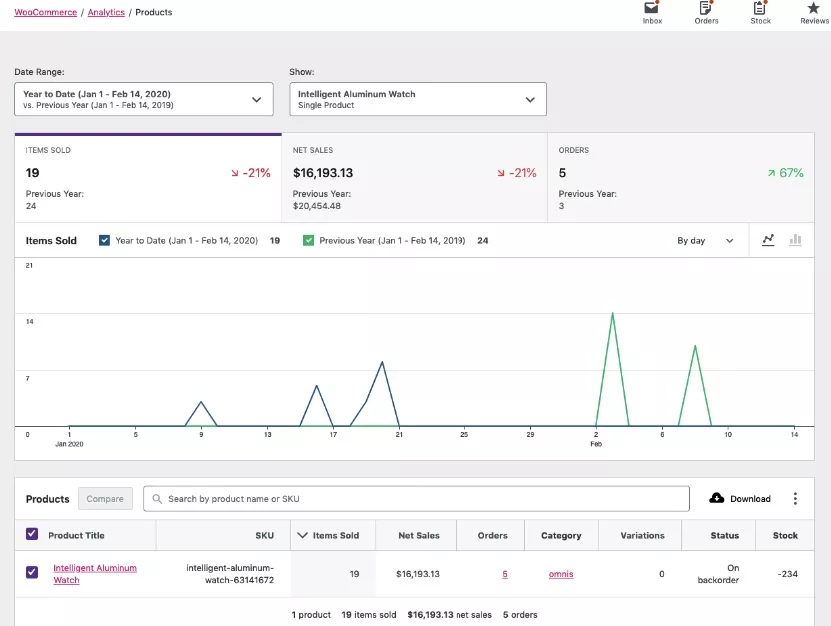Open the Show product selector dropdown
Image resolution: width=831 pixels, height=626 pixels.
(416, 98)
